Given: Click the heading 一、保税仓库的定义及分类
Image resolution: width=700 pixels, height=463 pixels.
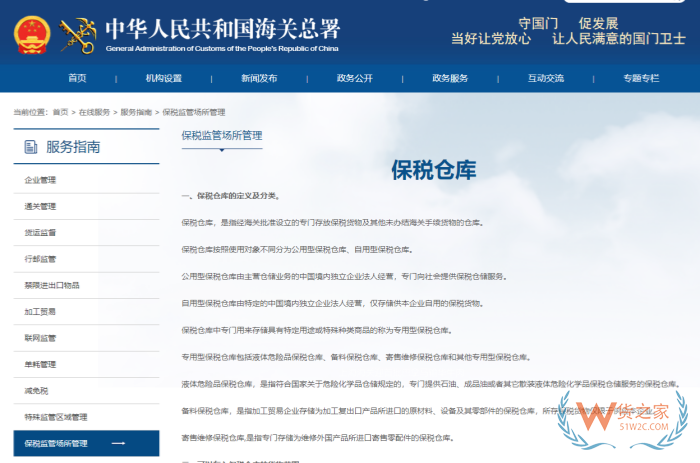Looking at the screenshot, I should (231, 196).
